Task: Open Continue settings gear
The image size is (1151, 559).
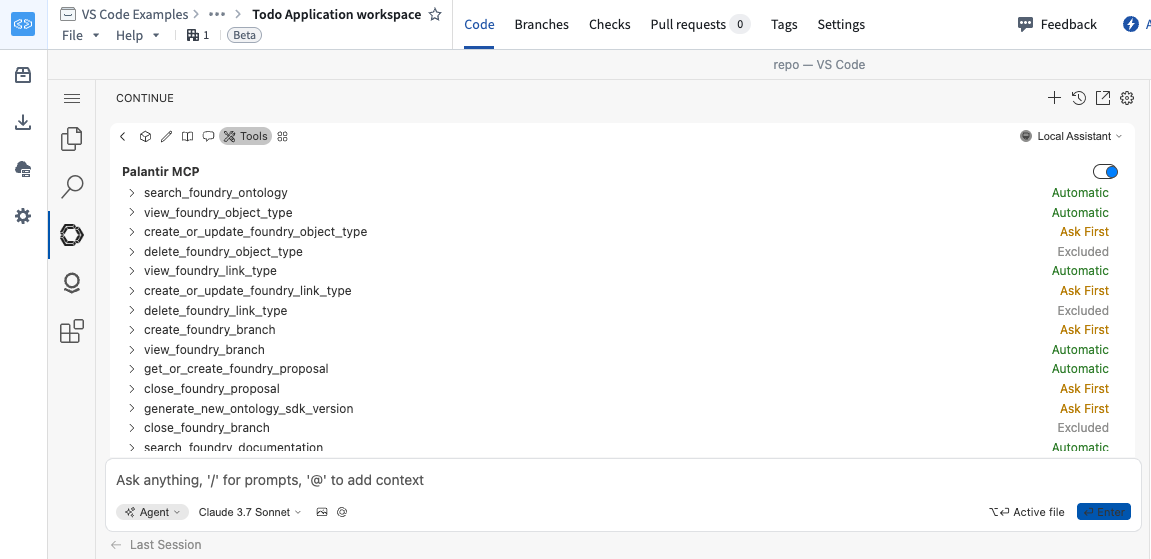Action: 1127,98
